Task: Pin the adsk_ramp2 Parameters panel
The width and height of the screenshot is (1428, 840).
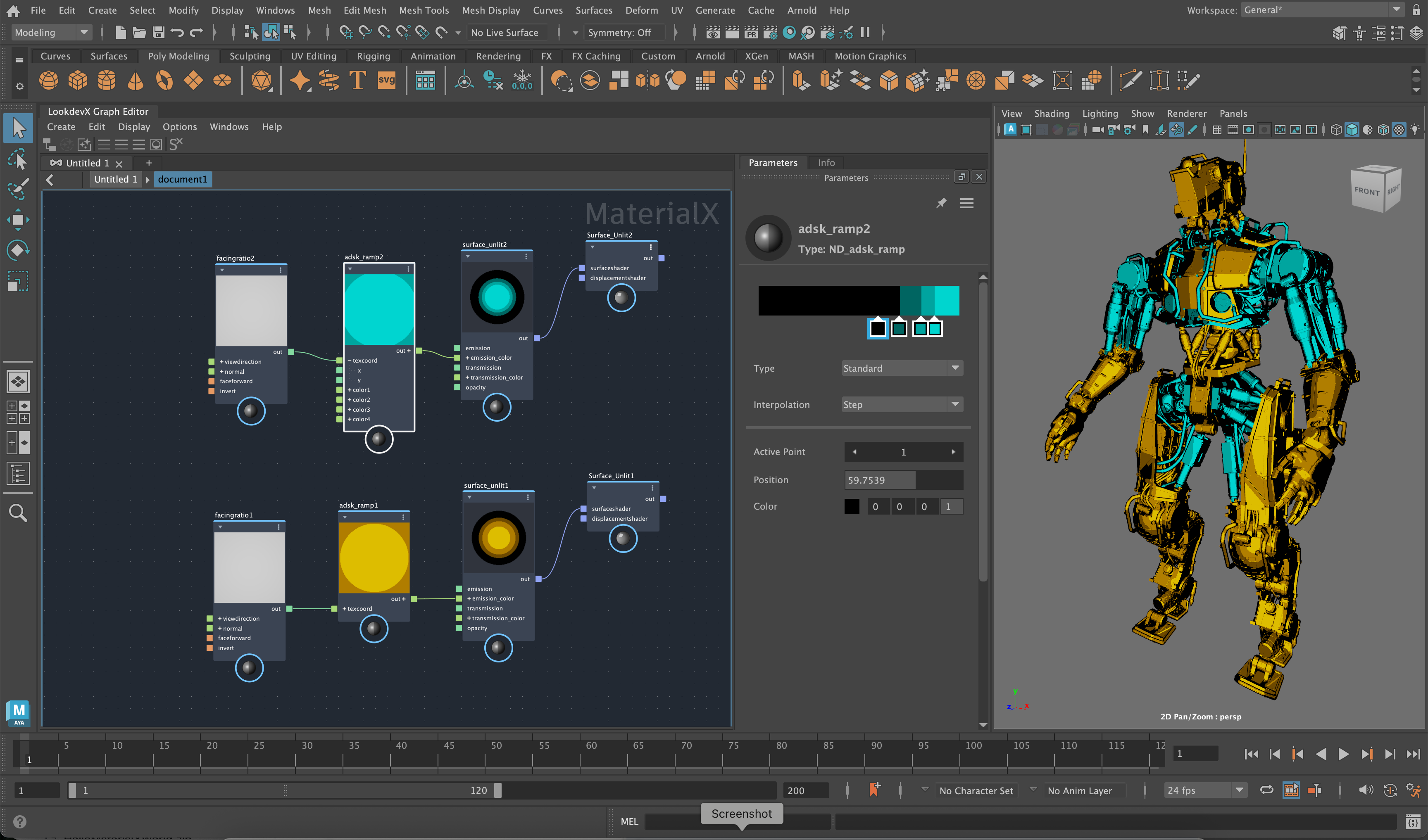Action: (942, 203)
